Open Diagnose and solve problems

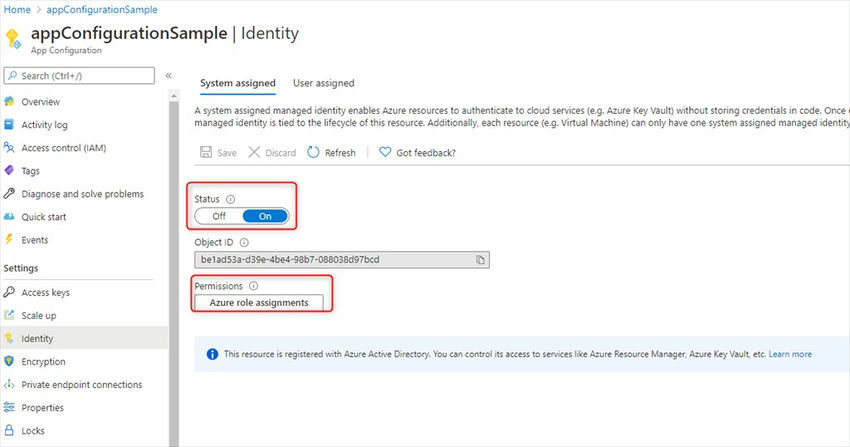[x=84, y=193]
